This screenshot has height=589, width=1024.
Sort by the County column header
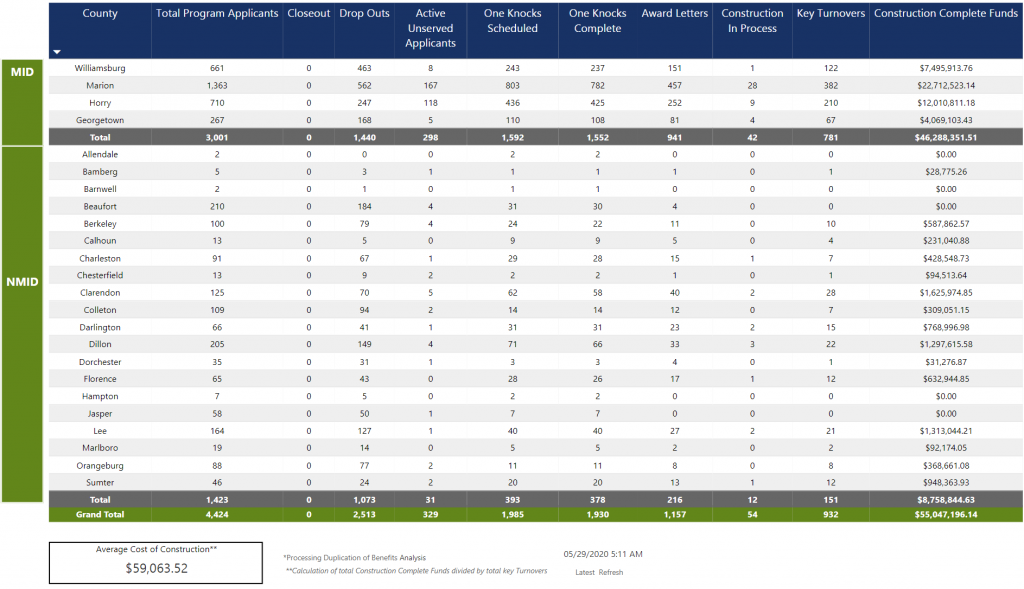100,13
